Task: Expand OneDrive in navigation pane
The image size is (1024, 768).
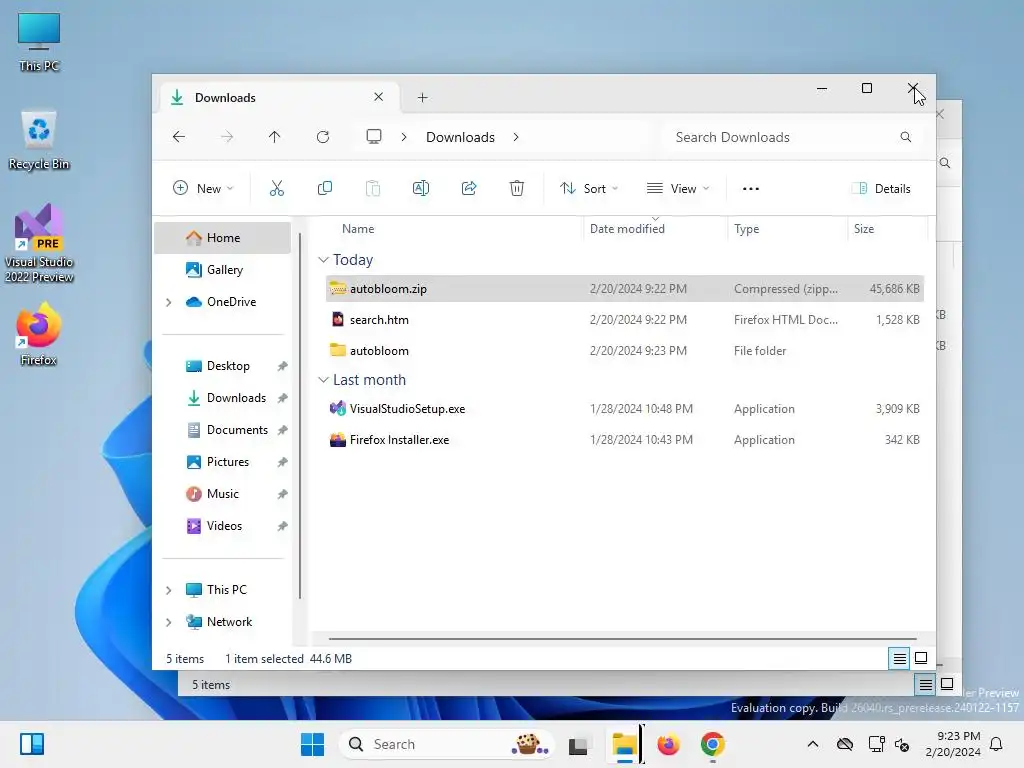Action: pos(168,302)
